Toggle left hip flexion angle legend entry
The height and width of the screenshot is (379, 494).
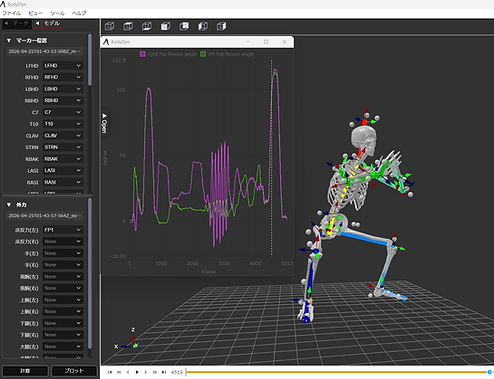point(227,54)
